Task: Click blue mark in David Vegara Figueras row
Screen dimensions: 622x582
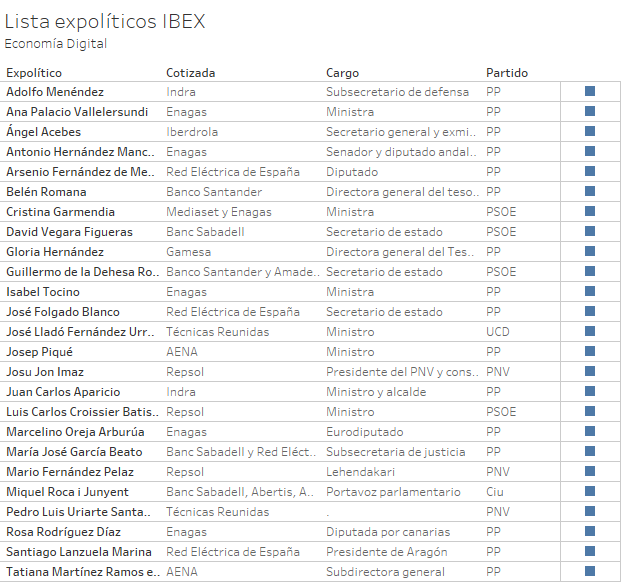Action: point(590,231)
